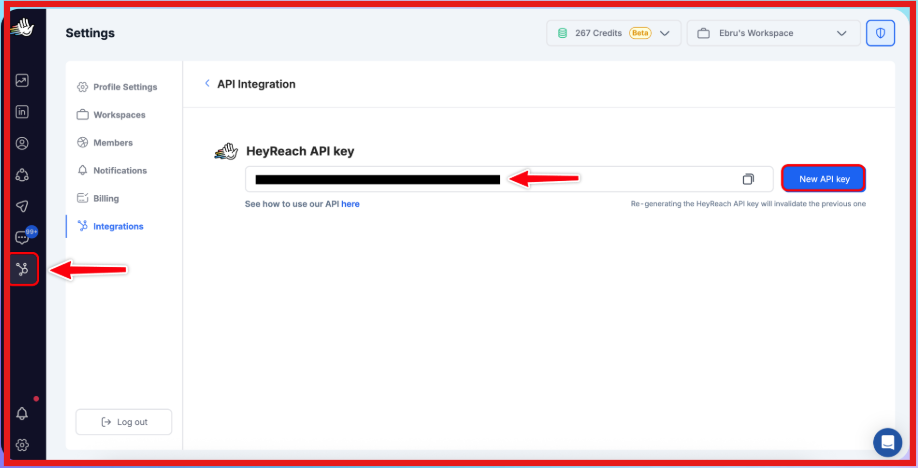Open the leads profile icon in sidebar
918x468 pixels.
(x=22, y=144)
